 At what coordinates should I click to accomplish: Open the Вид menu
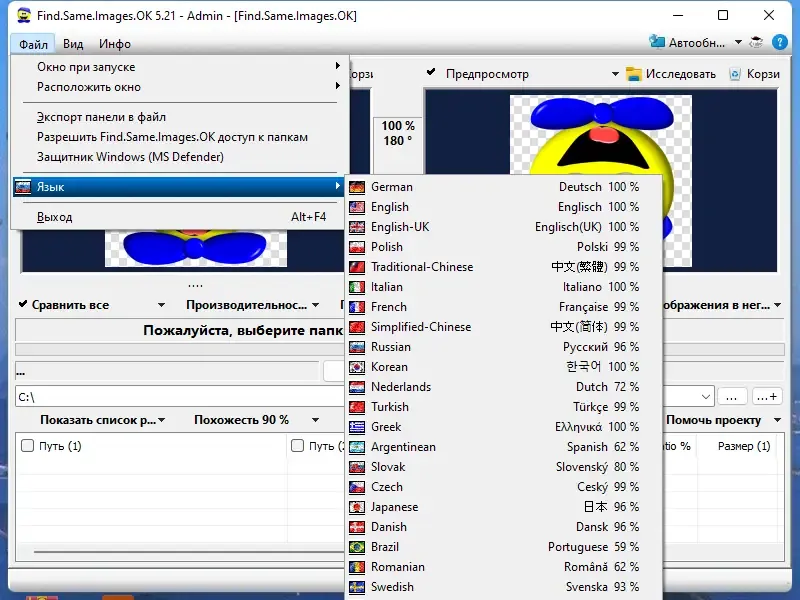(73, 44)
